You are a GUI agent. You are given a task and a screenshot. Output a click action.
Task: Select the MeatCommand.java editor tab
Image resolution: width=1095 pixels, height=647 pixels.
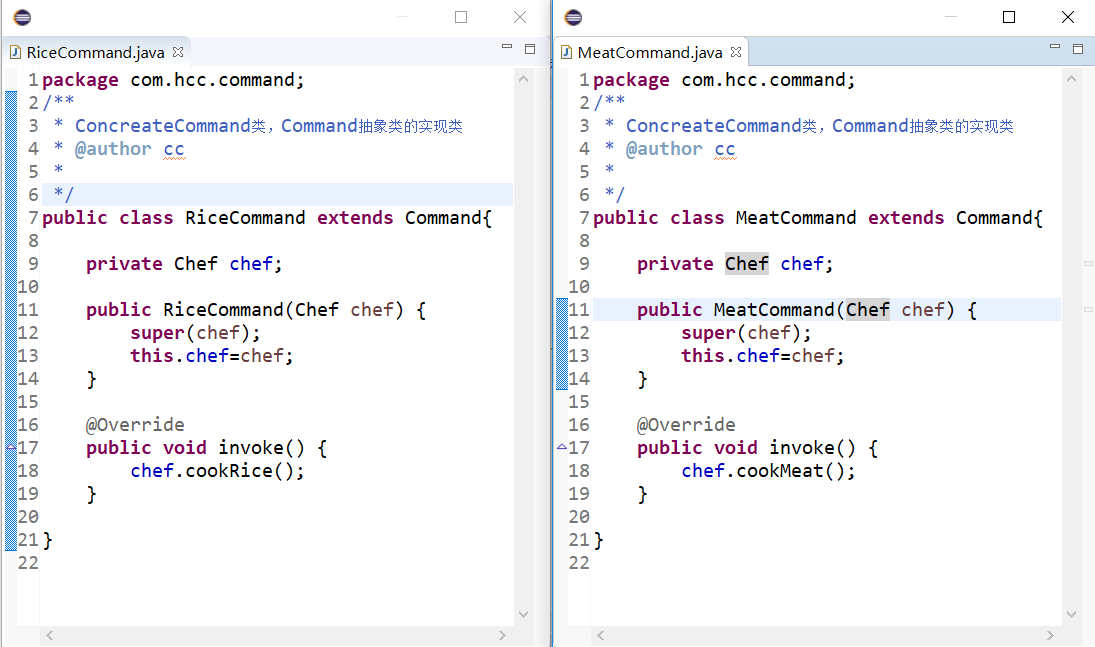(650, 52)
